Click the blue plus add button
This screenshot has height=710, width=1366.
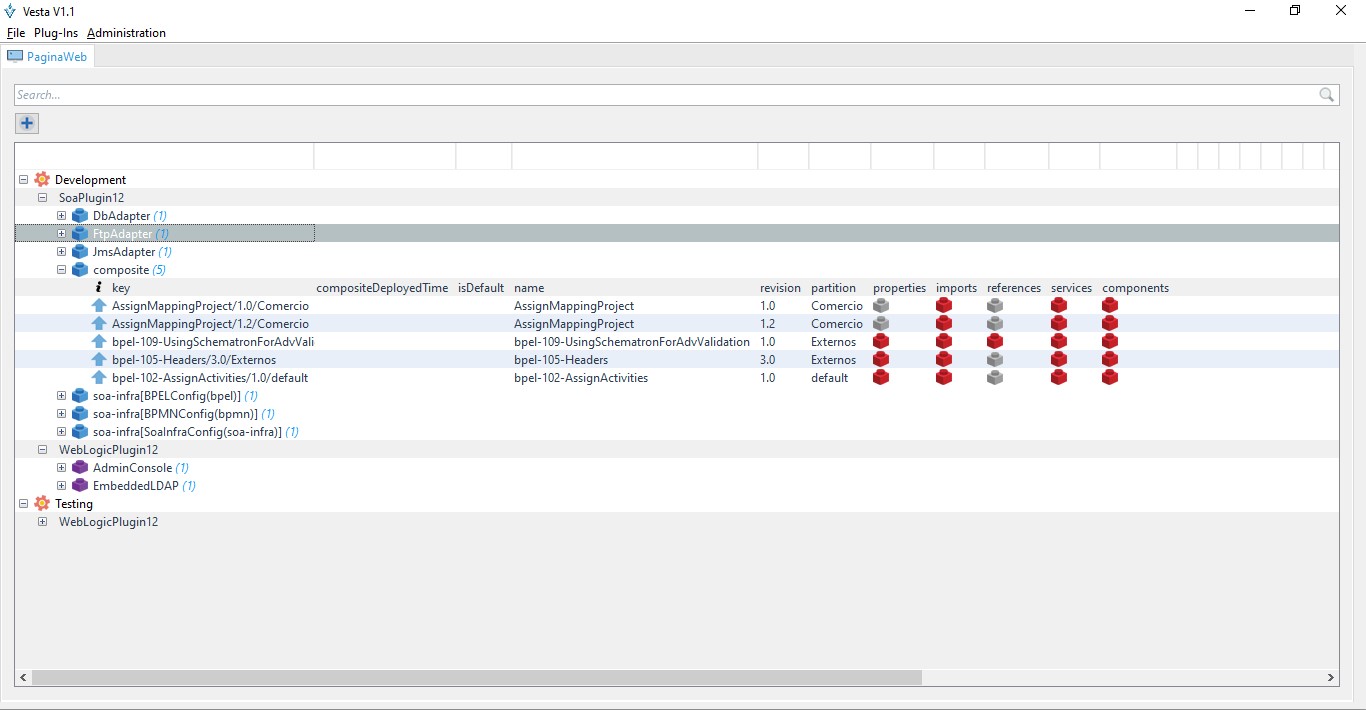click(27, 124)
